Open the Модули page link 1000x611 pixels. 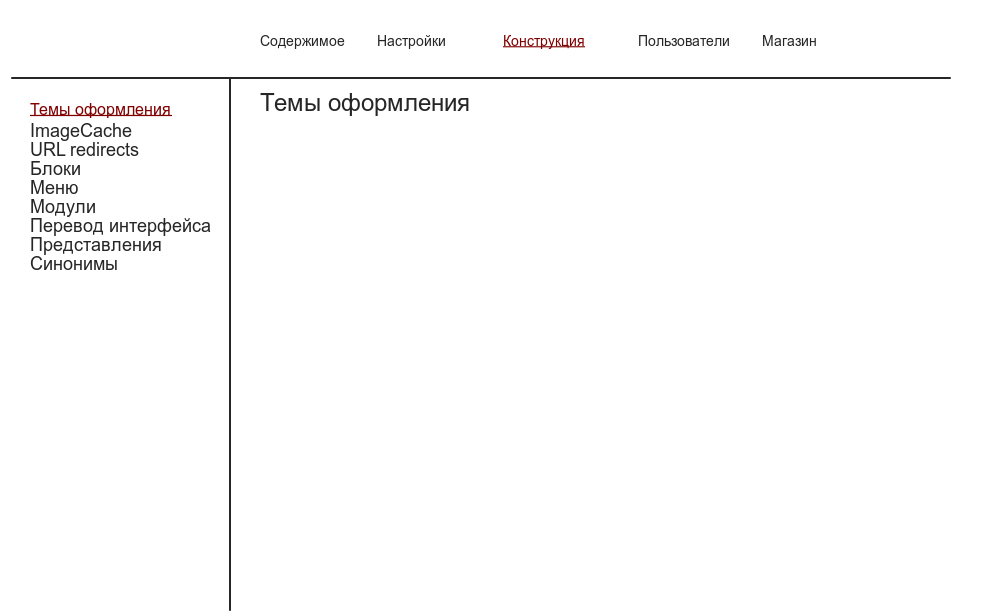pos(62,207)
